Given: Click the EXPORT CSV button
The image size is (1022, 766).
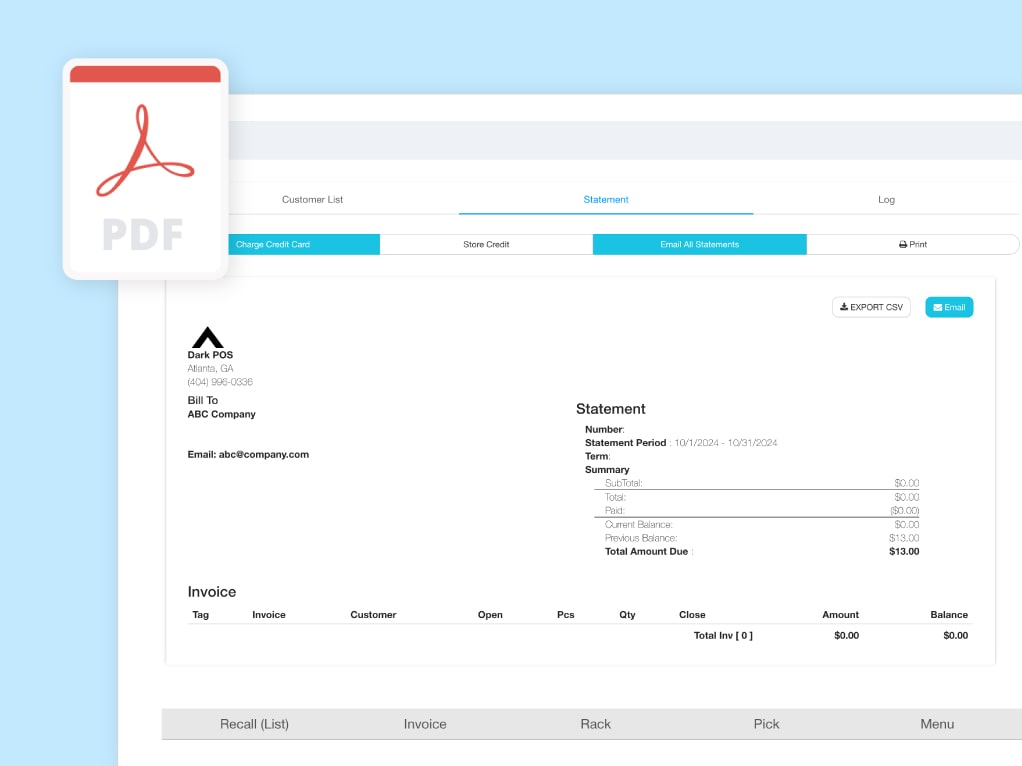Looking at the screenshot, I should [870, 307].
